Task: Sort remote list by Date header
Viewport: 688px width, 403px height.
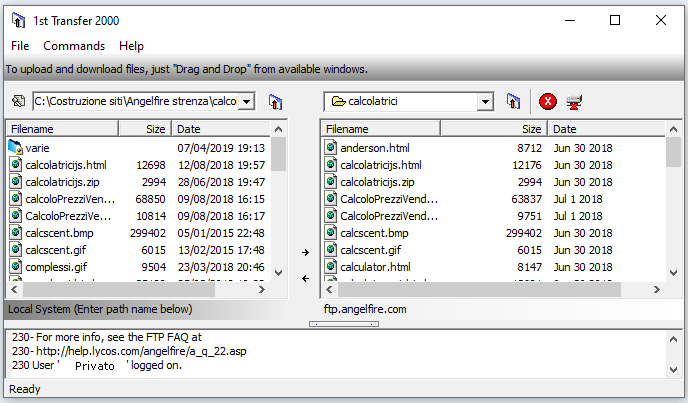Action: pyautogui.click(x=607, y=129)
